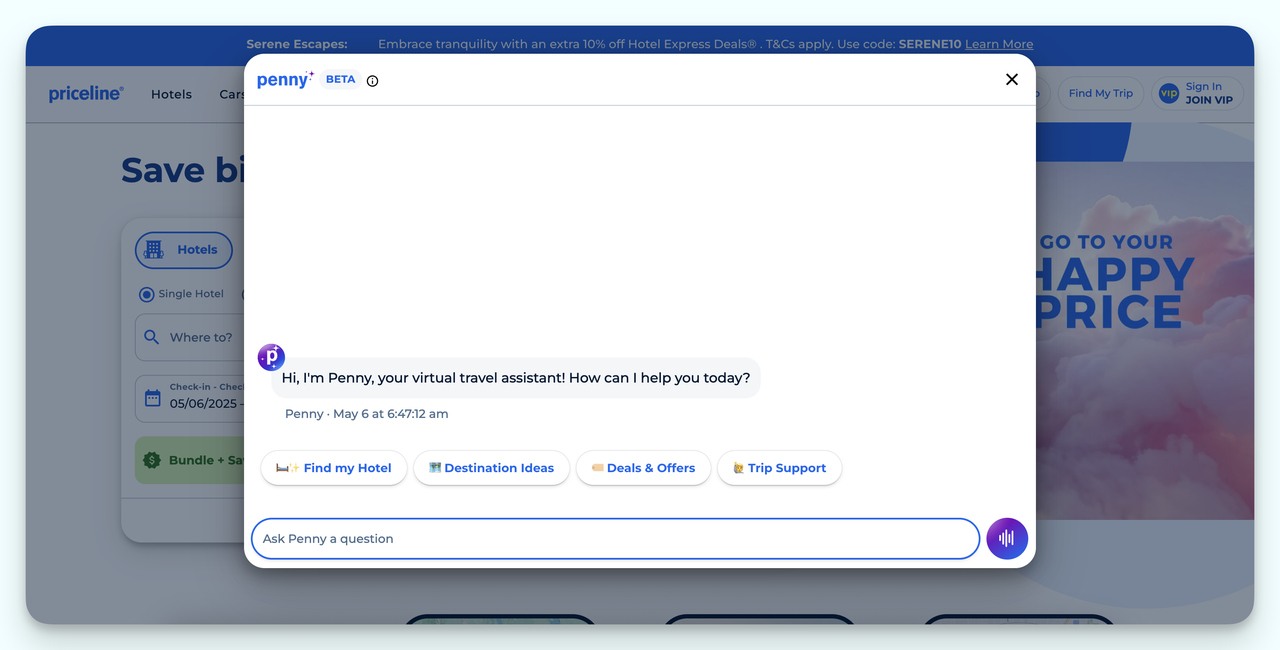Go to the Priceline home logo
This screenshot has height=650, width=1280.
coord(86,93)
